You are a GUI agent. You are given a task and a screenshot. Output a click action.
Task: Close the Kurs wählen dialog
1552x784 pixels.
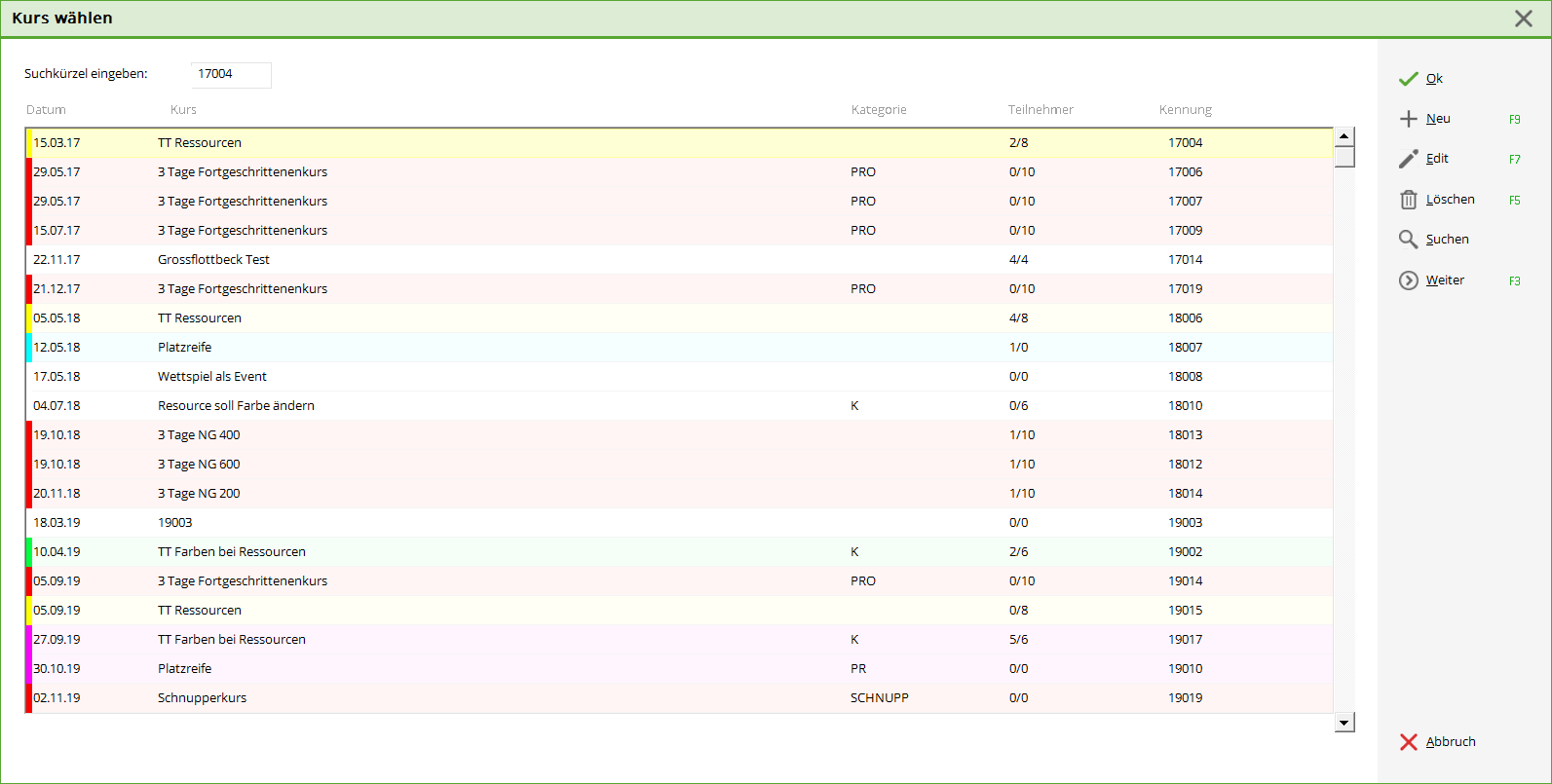click(x=1524, y=19)
